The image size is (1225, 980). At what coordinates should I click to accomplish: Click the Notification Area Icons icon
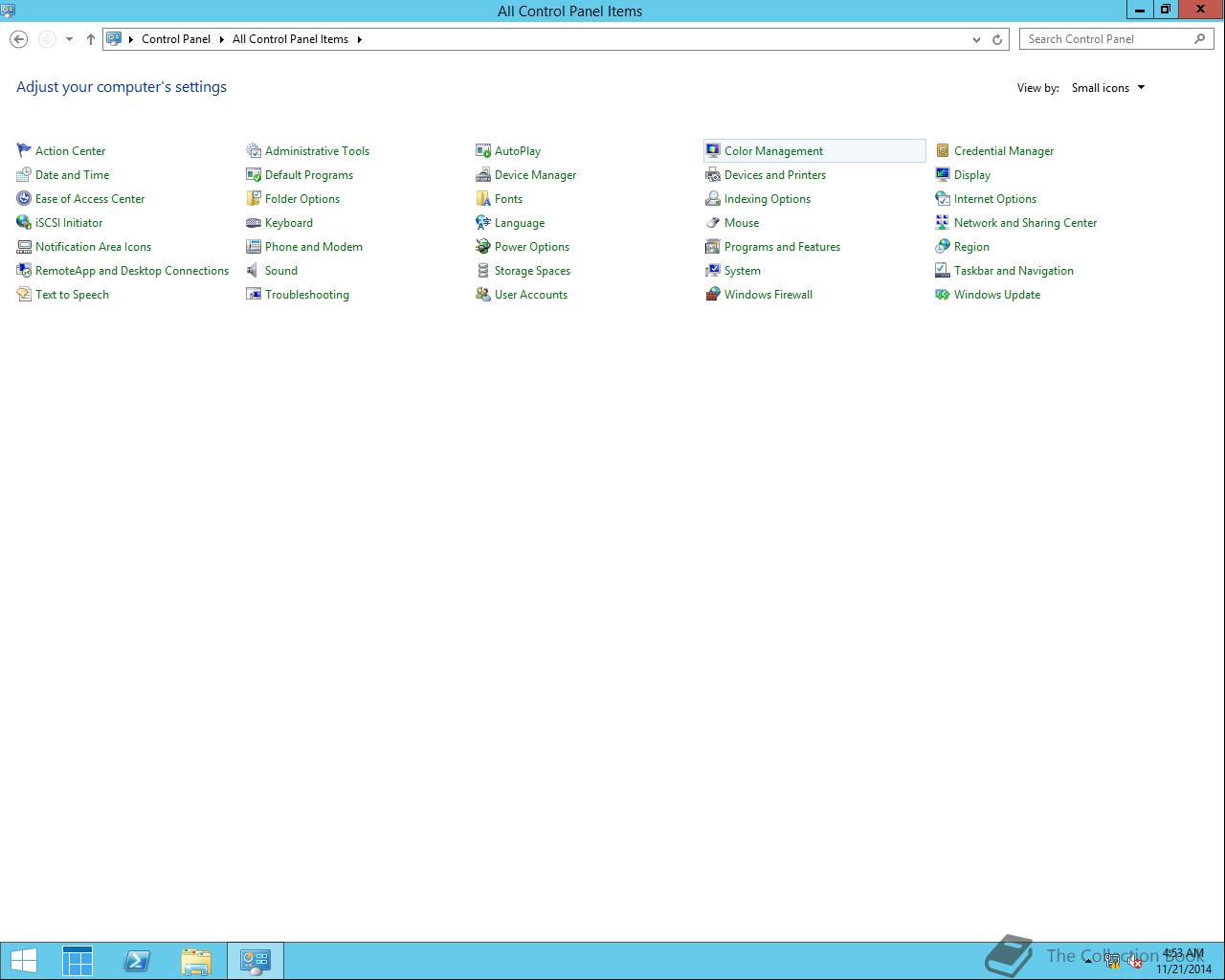(24, 246)
